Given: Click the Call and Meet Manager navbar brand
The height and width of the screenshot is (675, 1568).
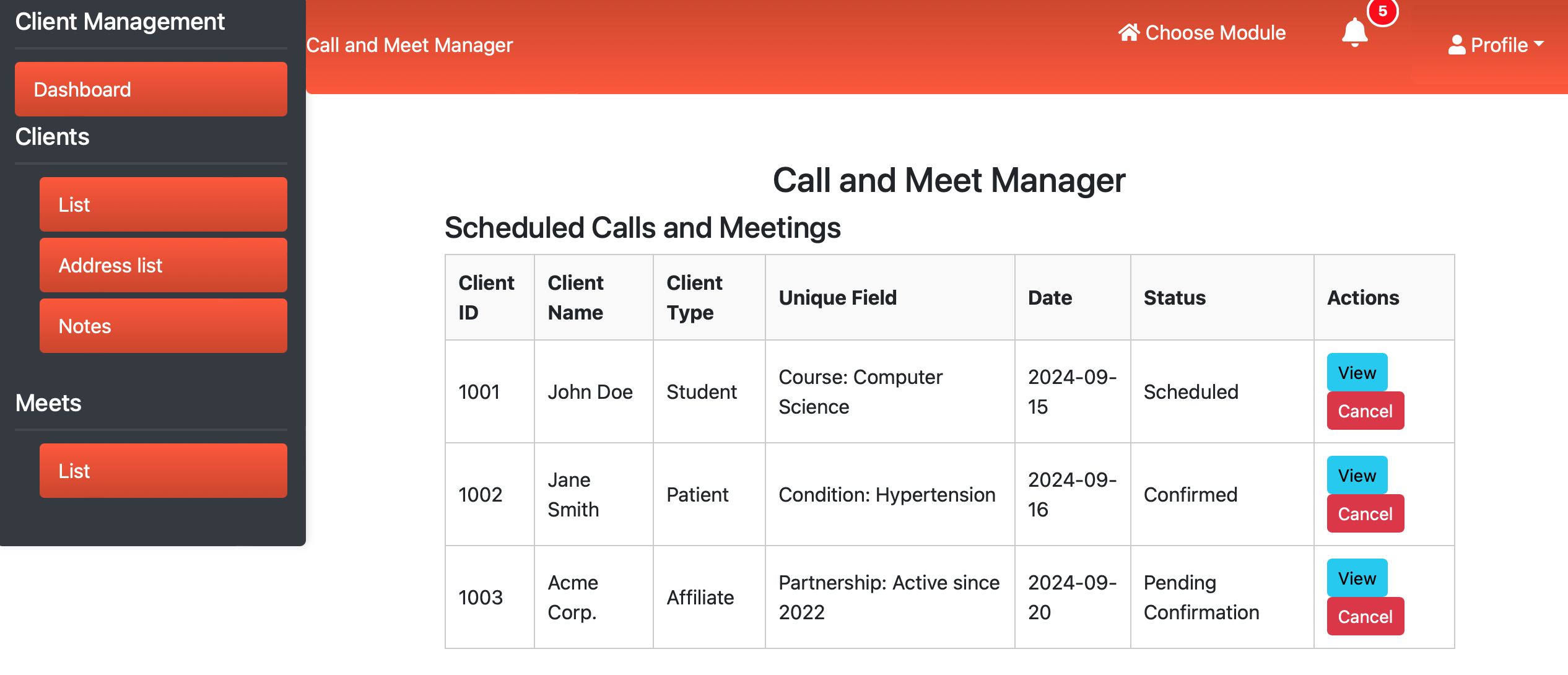Looking at the screenshot, I should pos(409,45).
